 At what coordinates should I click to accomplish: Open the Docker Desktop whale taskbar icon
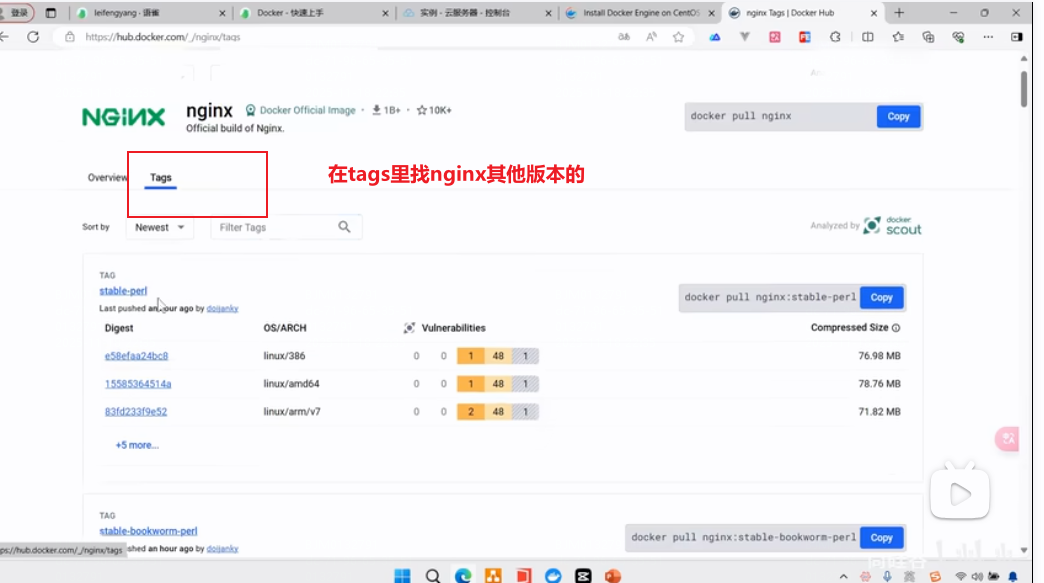[x=553, y=576]
